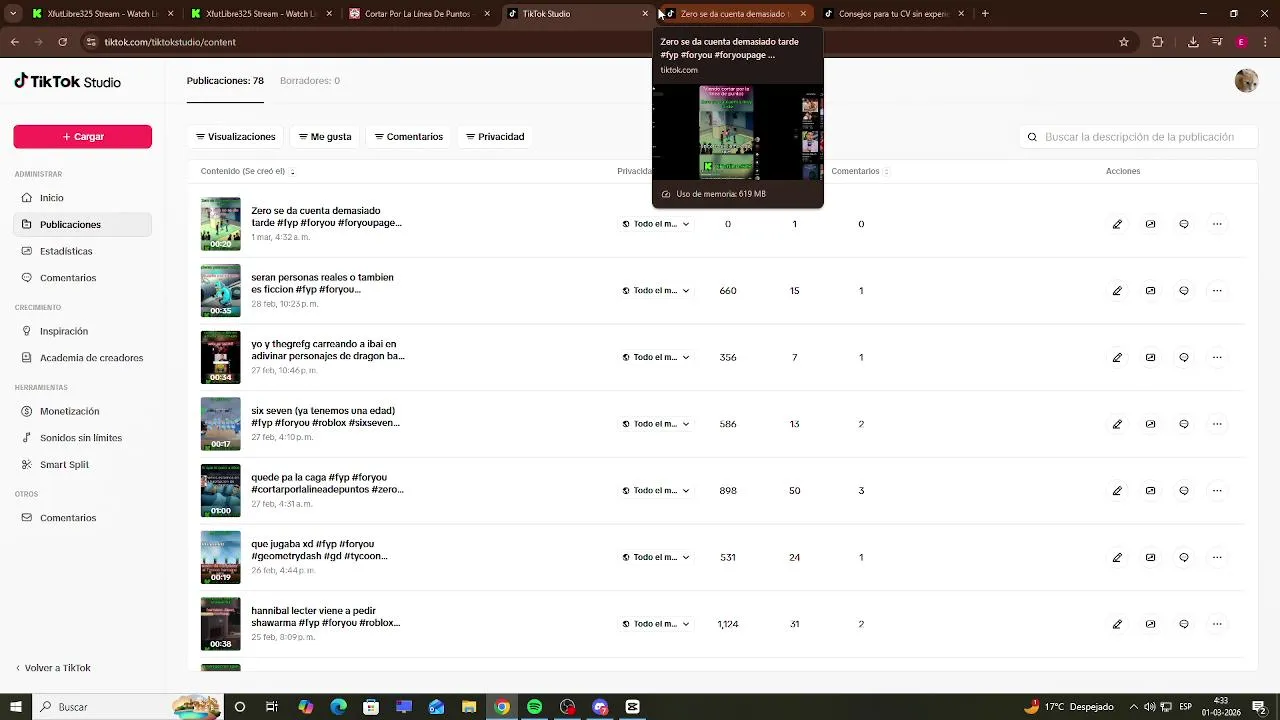Image resolution: width=1280 pixels, height=720 pixels.
Task: Open Sonidos sin límites
Action: click(81, 438)
